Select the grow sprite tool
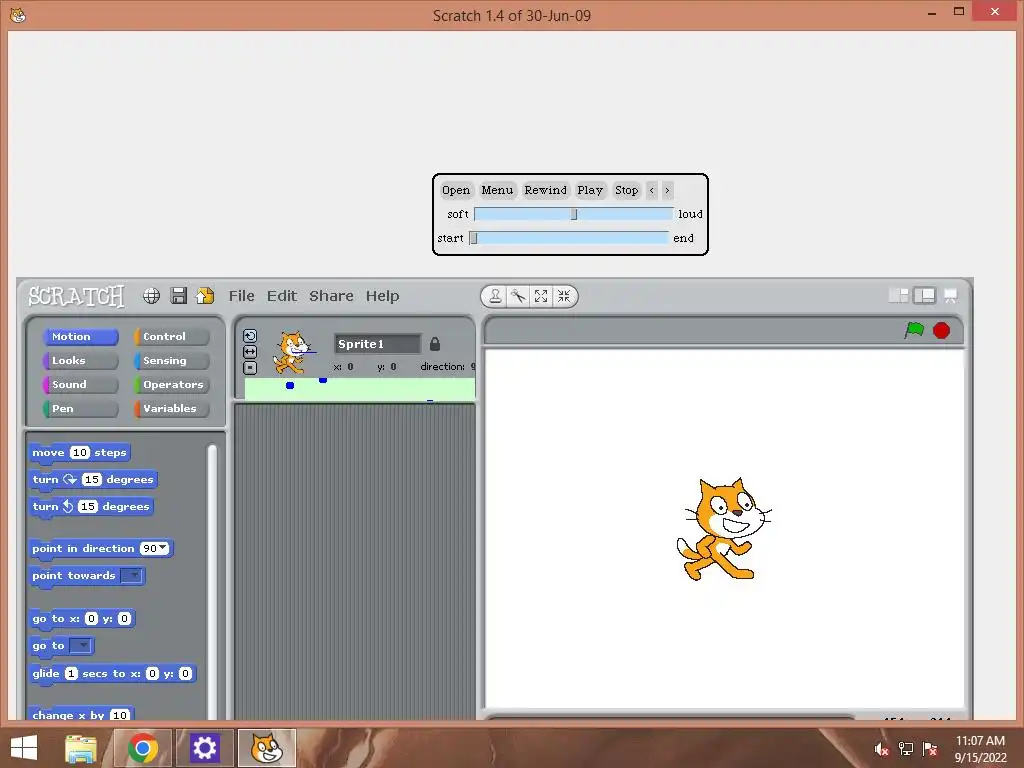The image size is (1024, 768). (x=541, y=296)
